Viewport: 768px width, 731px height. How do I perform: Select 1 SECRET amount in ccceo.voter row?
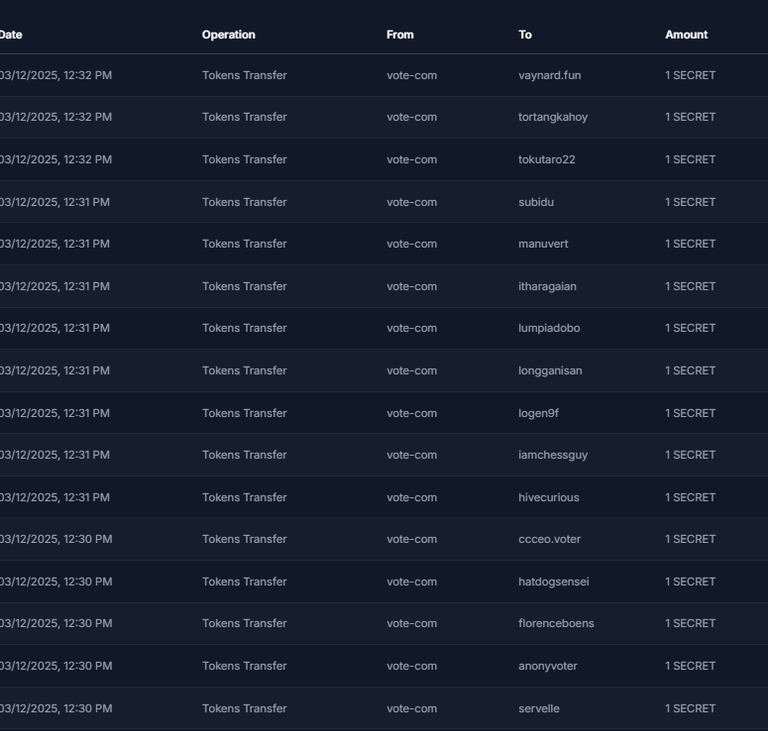point(690,539)
